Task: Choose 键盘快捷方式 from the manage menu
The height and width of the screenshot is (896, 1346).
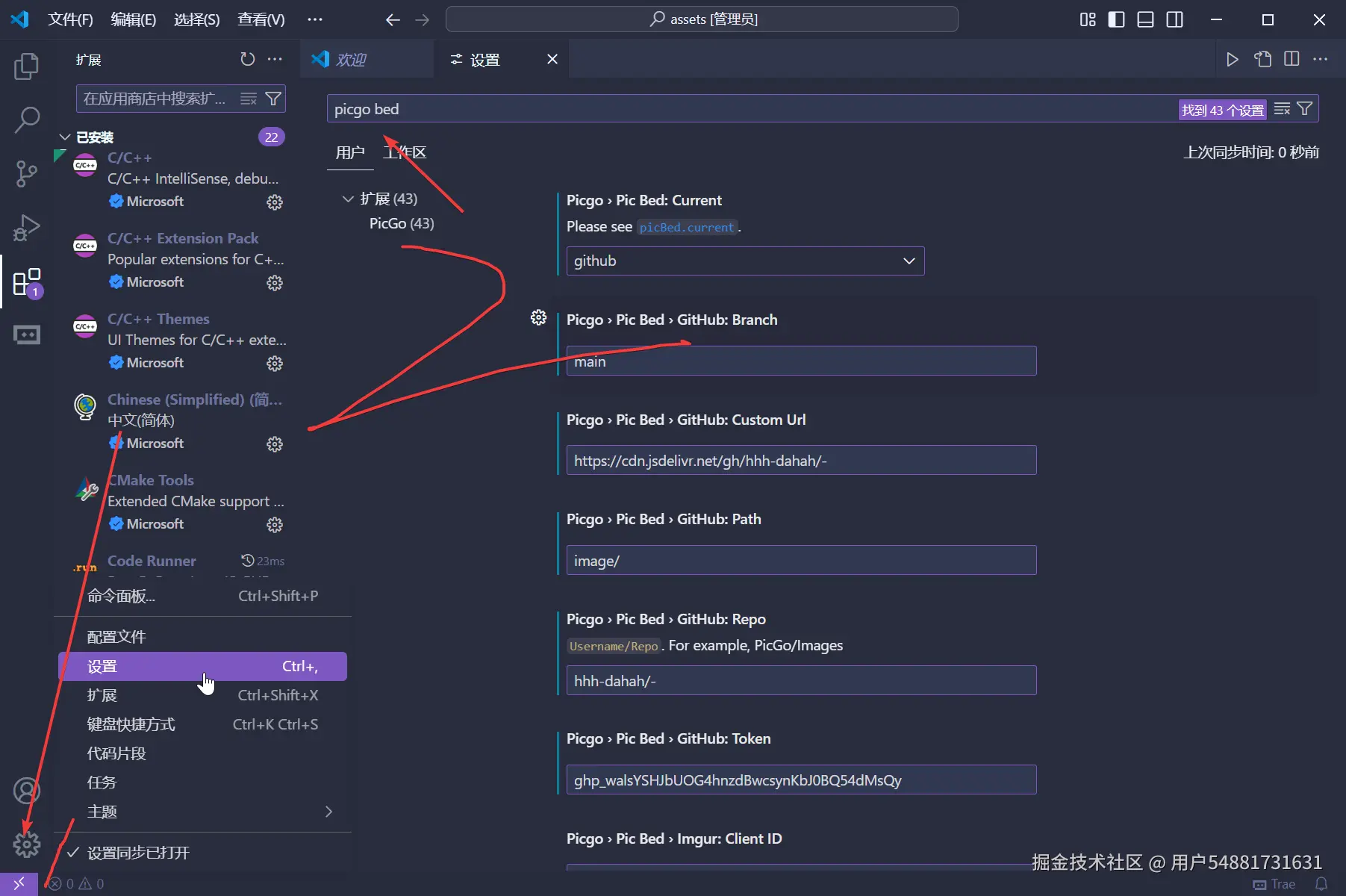Action: click(x=203, y=724)
